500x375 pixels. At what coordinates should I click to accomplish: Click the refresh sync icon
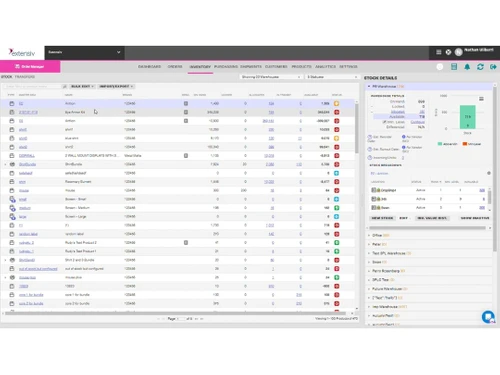point(480,67)
